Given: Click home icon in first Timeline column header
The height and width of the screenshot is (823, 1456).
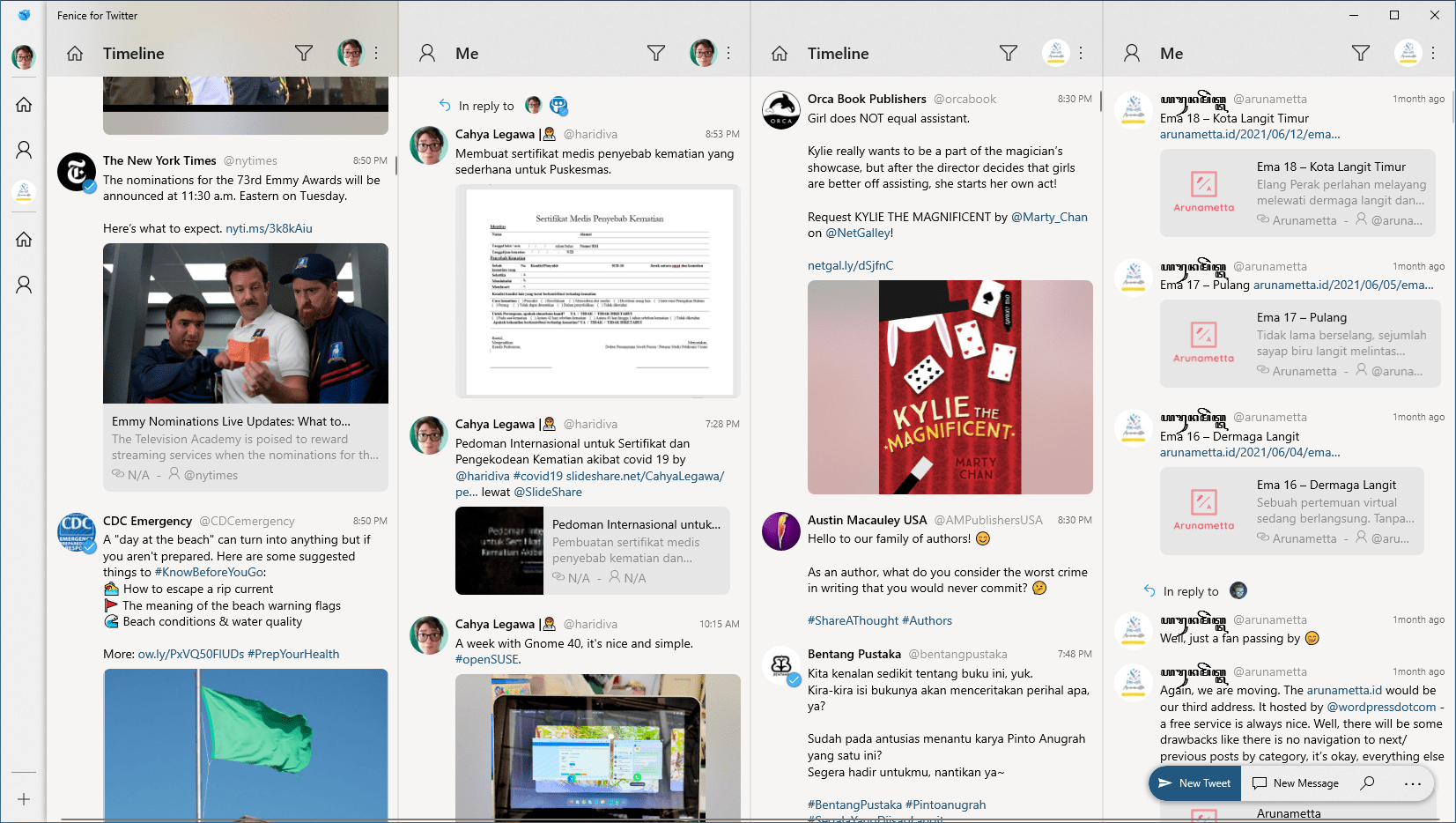Looking at the screenshot, I should [x=75, y=54].
